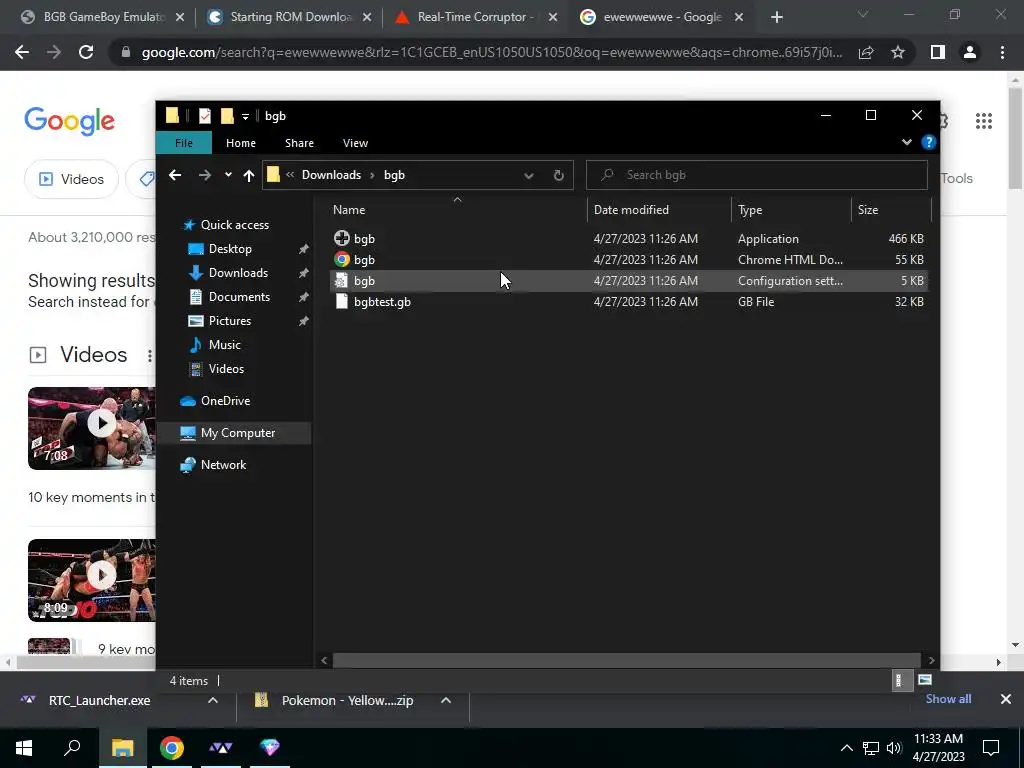Open Music in navigation pane
This screenshot has height=768, width=1024.
click(224, 345)
